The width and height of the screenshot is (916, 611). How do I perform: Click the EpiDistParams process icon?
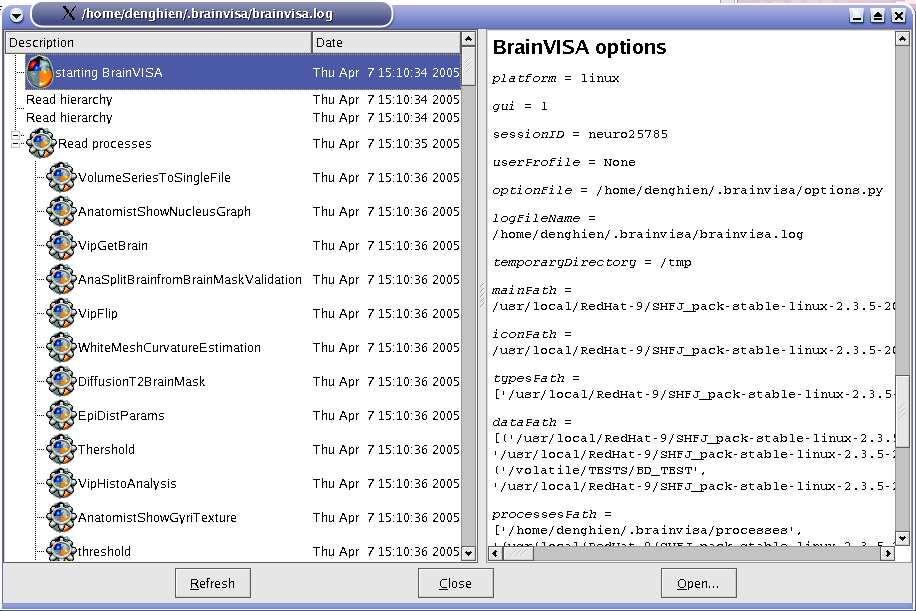click(62, 415)
